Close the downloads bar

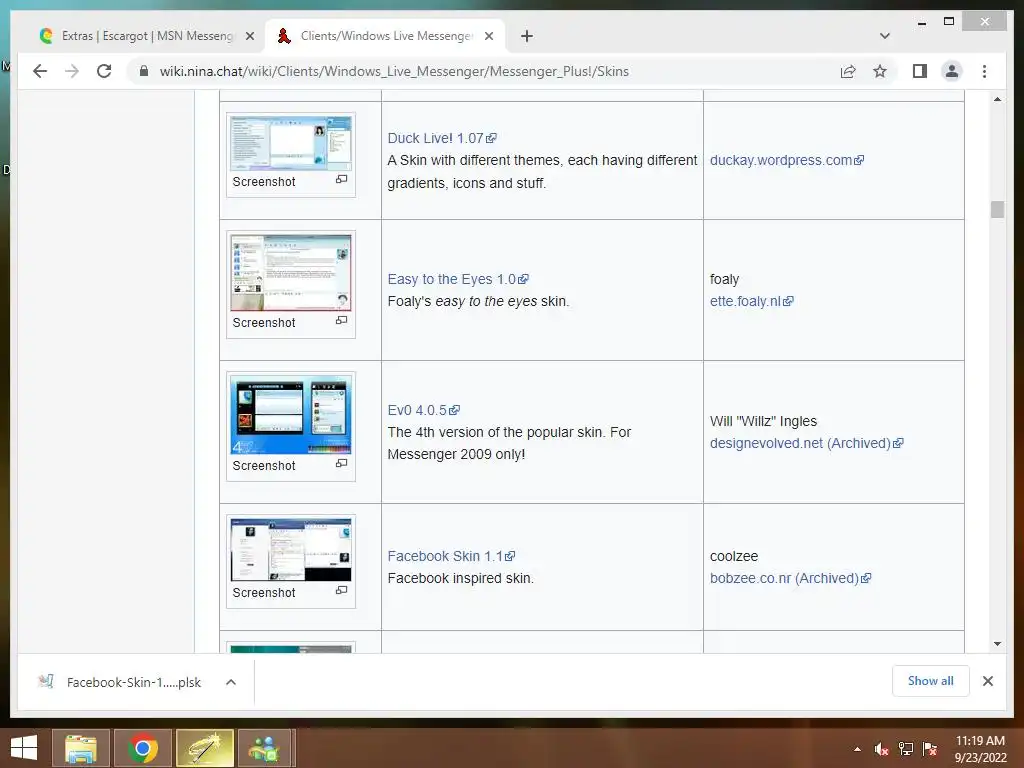pos(987,681)
